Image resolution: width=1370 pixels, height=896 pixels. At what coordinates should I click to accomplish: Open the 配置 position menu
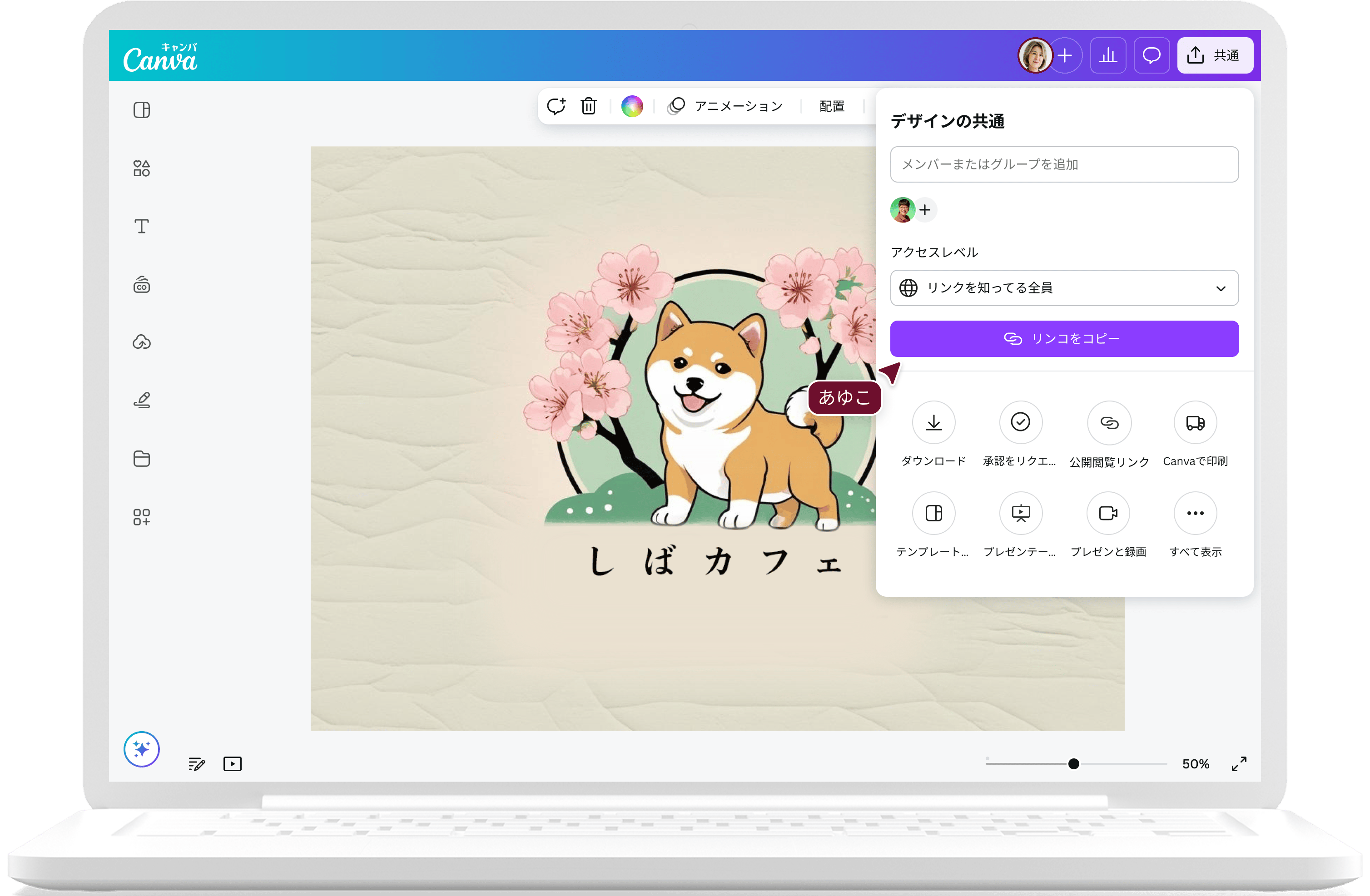[x=832, y=106]
